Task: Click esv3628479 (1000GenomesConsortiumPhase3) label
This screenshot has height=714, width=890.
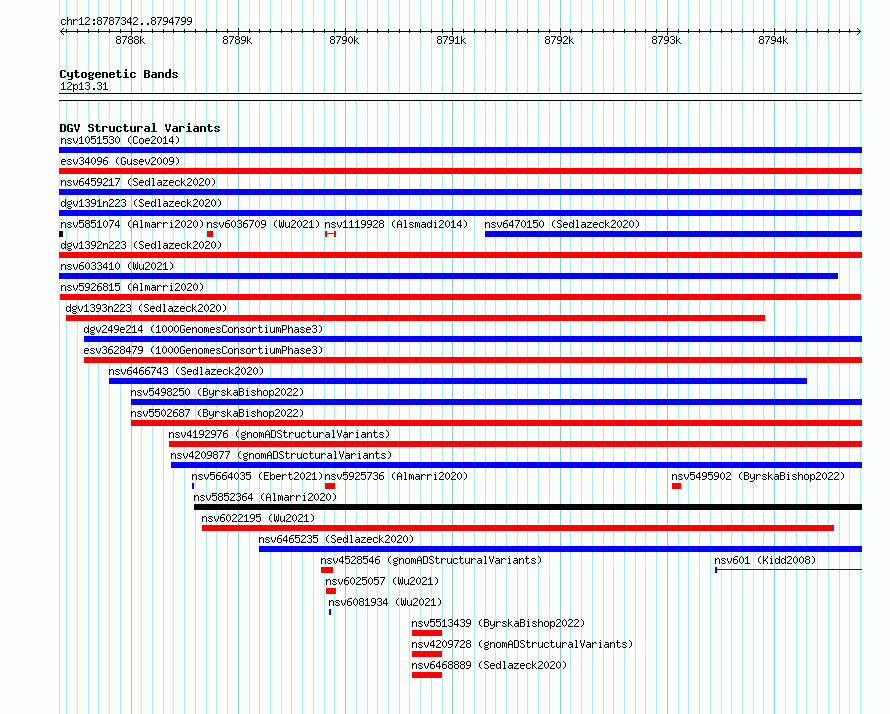Action: coord(203,350)
